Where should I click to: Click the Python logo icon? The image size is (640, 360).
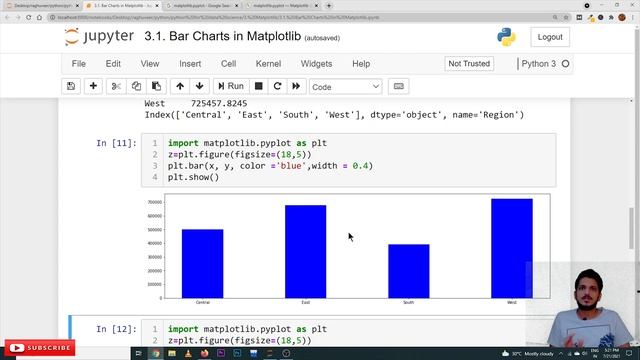click(507, 37)
